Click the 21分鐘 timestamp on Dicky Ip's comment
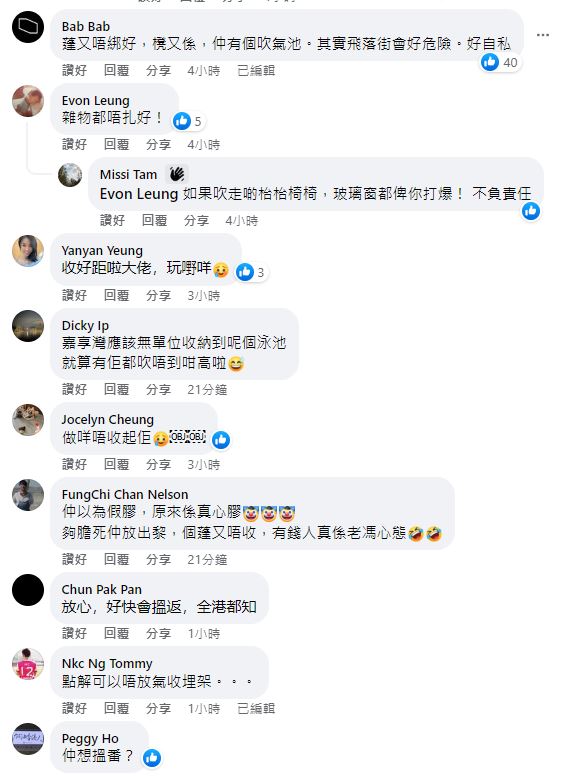Image resolution: width=562 pixels, height=776 pixels. 207,389
